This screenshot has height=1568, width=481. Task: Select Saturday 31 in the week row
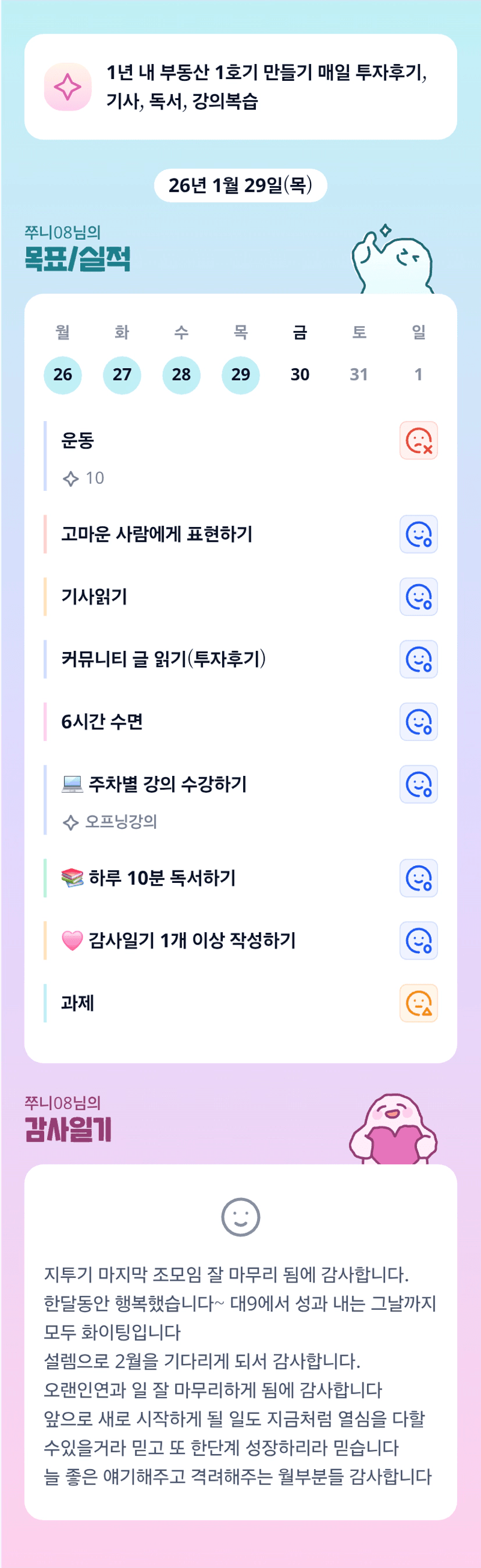coord(359,375)
